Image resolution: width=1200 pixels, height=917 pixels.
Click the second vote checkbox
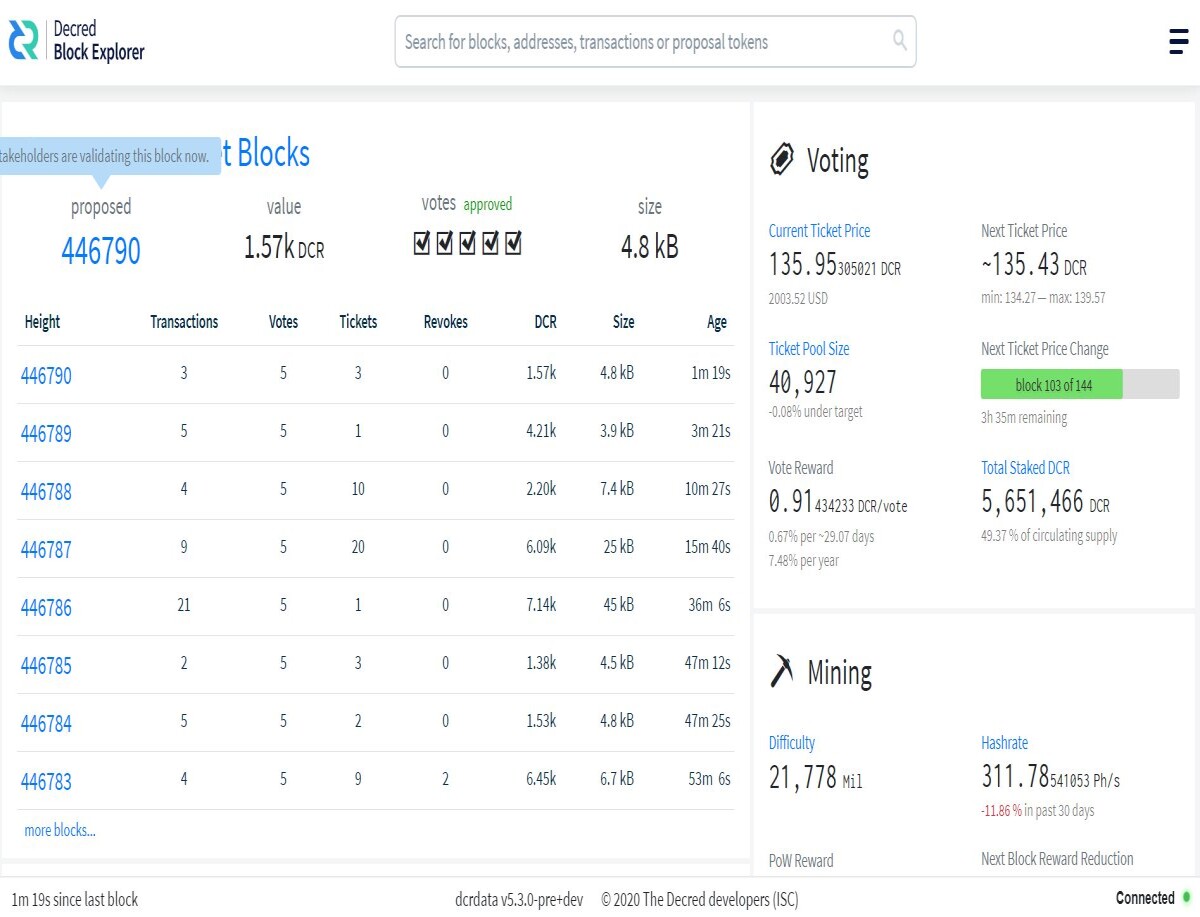(x=445, y=243)
